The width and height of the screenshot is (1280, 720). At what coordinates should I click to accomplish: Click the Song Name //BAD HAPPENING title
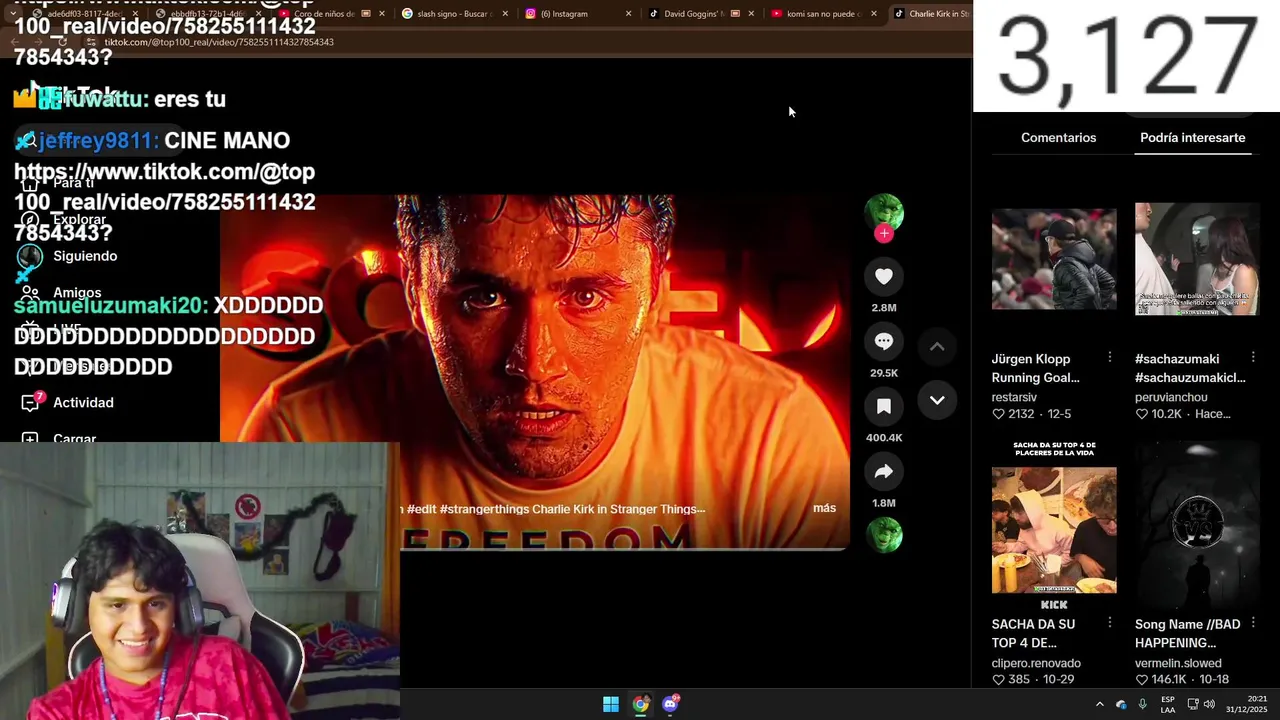point(1187,633)
